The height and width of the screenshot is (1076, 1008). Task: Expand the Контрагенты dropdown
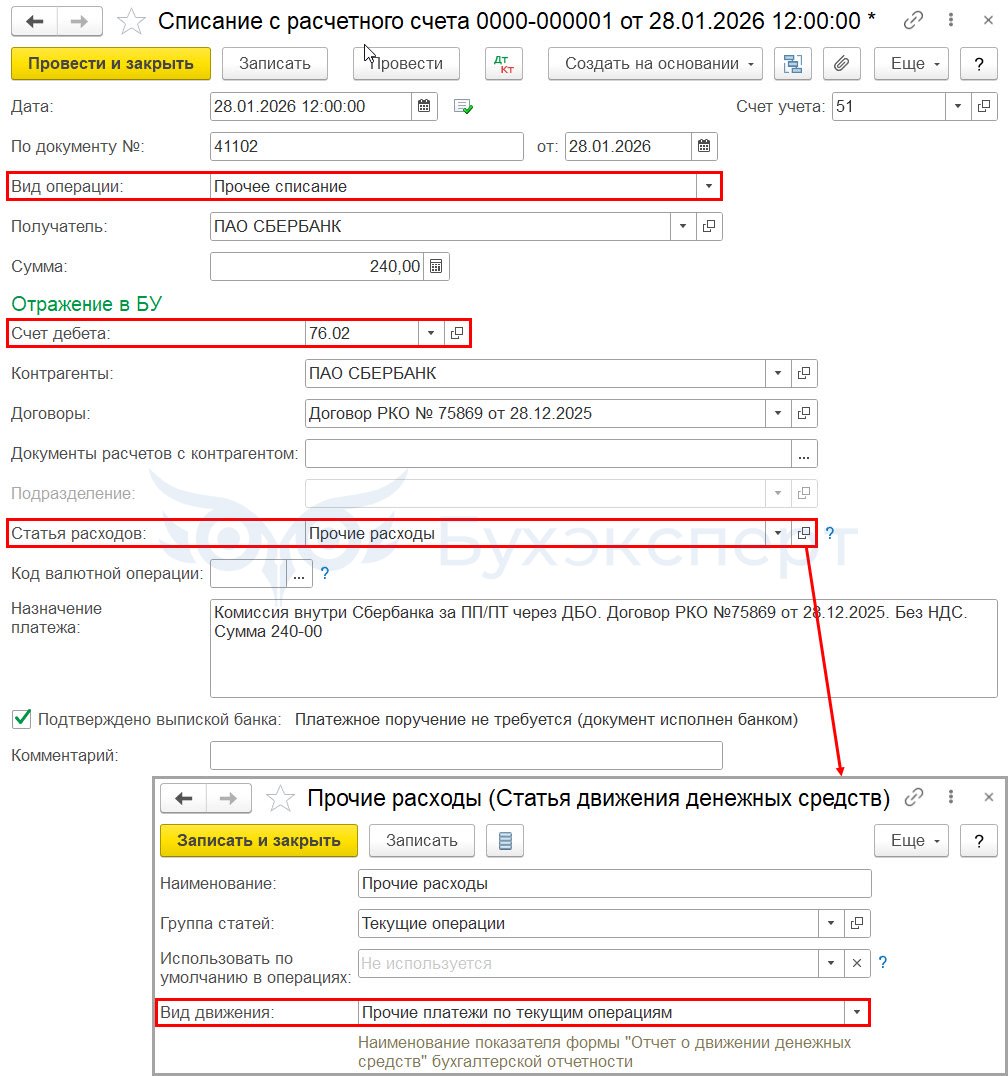777,373
